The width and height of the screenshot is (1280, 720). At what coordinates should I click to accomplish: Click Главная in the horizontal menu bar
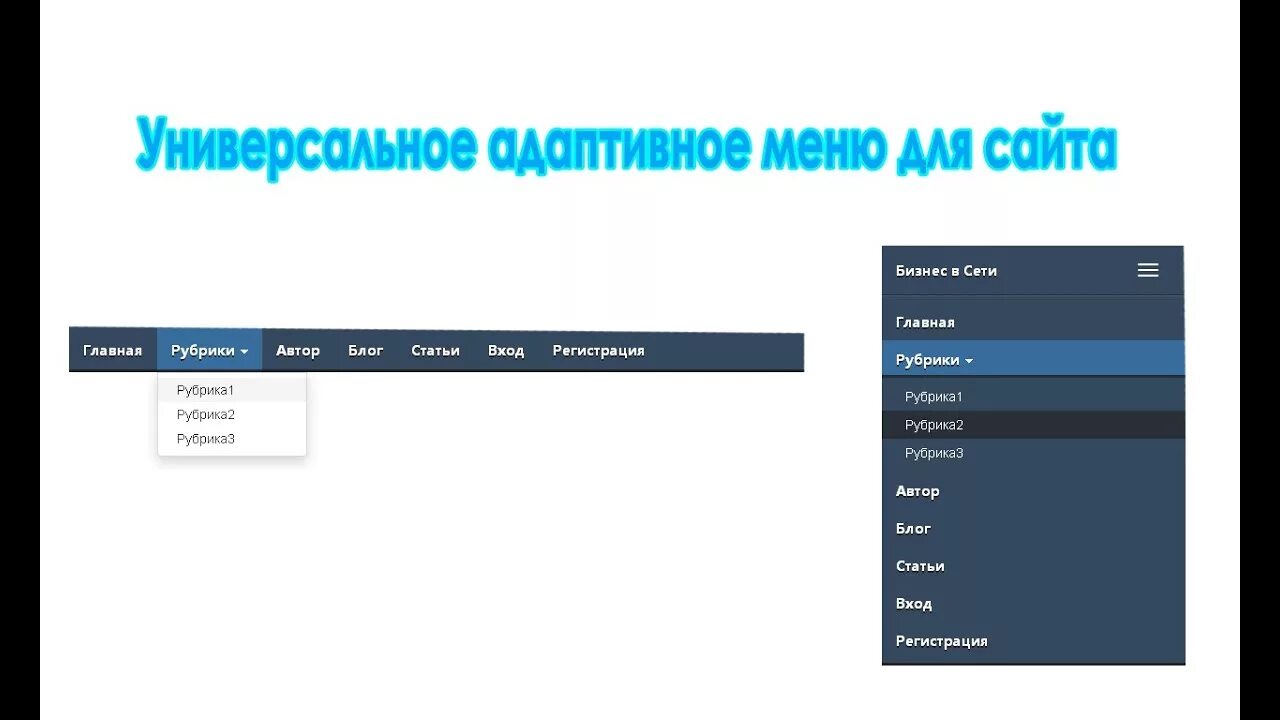pos(113,350)
